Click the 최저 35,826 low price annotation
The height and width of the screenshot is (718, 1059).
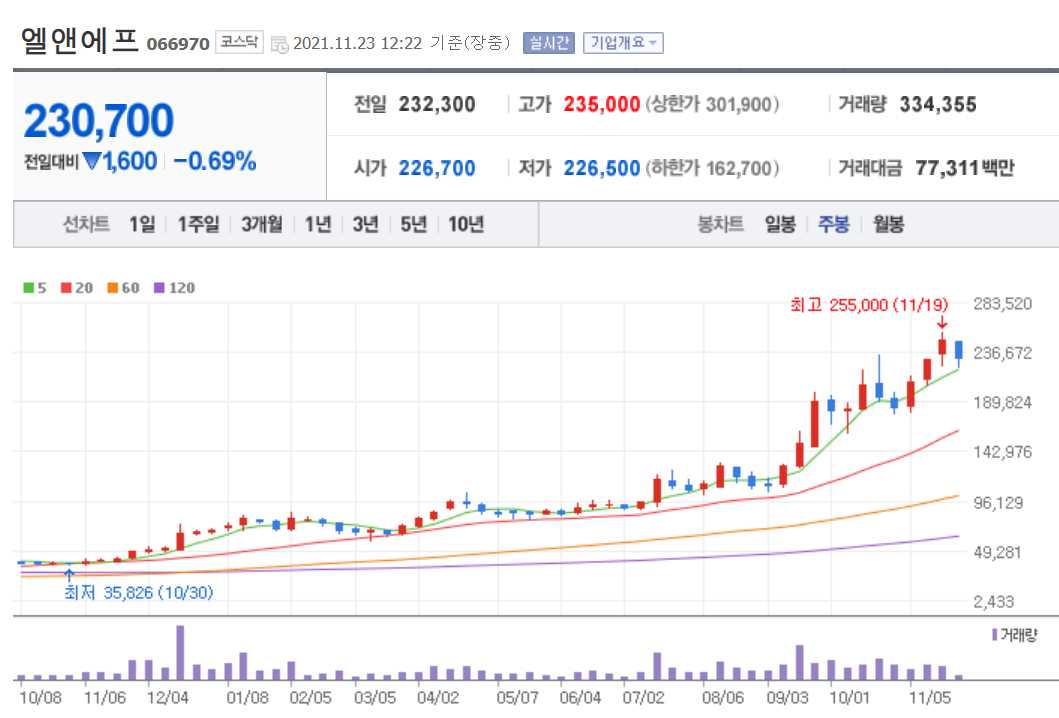(x=140, y=592)
